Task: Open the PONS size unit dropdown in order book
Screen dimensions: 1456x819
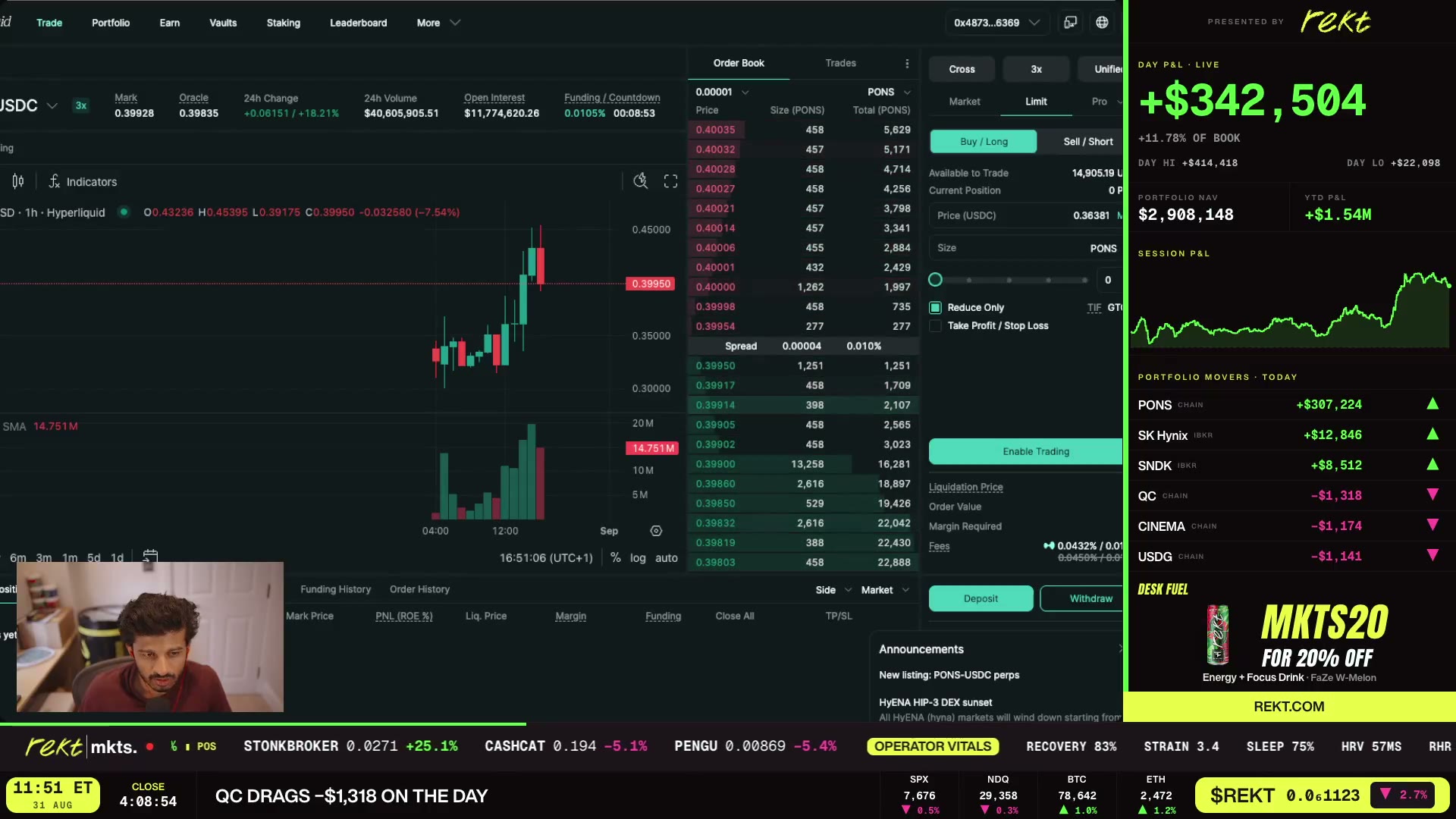Action: pos(889,92)
